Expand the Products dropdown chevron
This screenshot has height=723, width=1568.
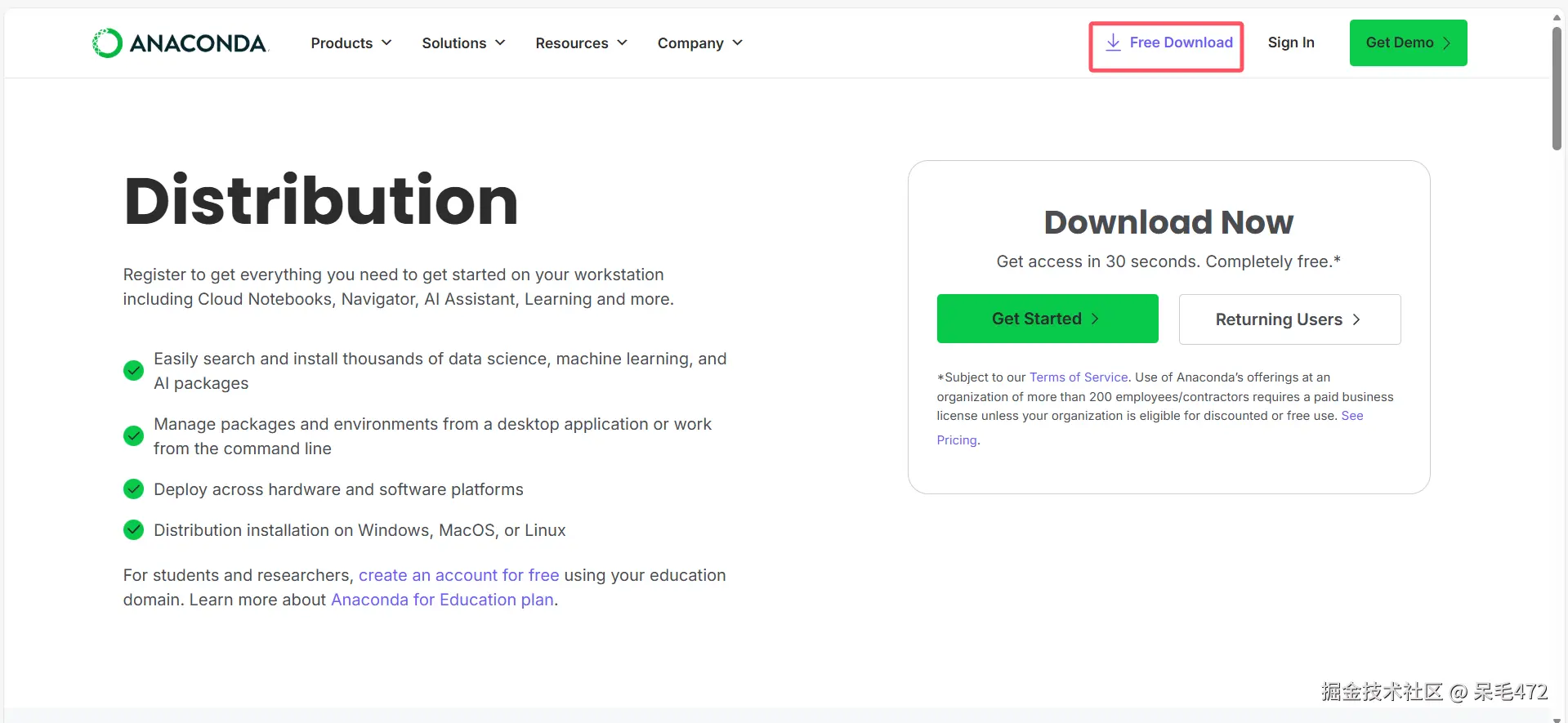coord(386,42)
